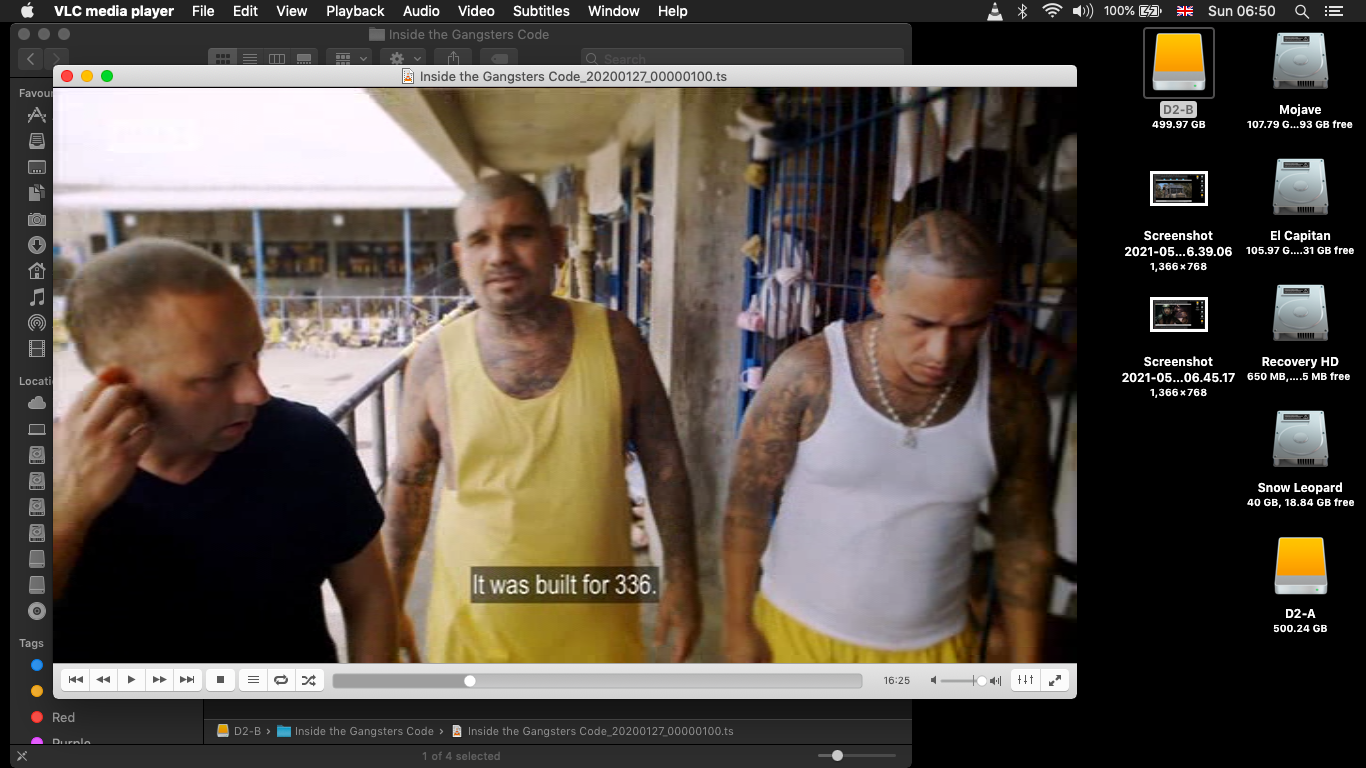Open Finder group-by dropdown
The height and width of the screenshot is (768, 1366).
[x=349, y=59]
